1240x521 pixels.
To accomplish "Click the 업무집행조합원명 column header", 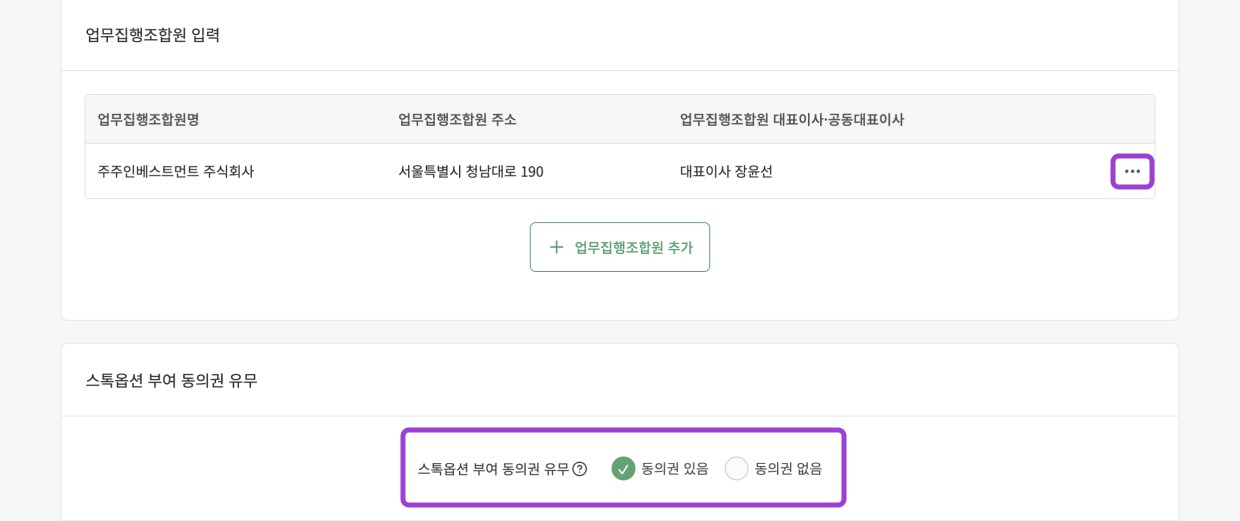I will pos(148,119).
